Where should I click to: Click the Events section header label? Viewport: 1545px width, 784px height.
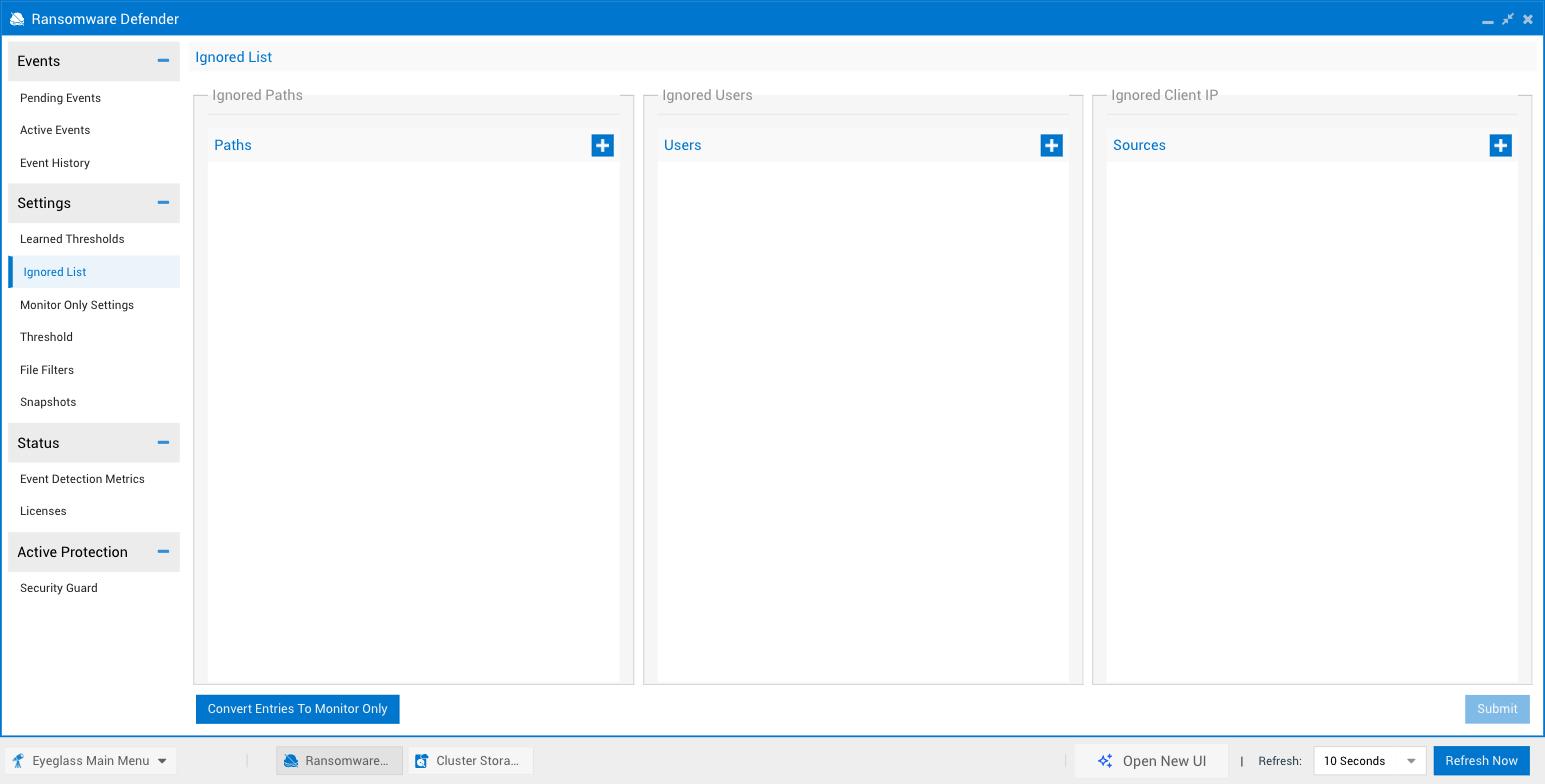(x=39, y=61)
